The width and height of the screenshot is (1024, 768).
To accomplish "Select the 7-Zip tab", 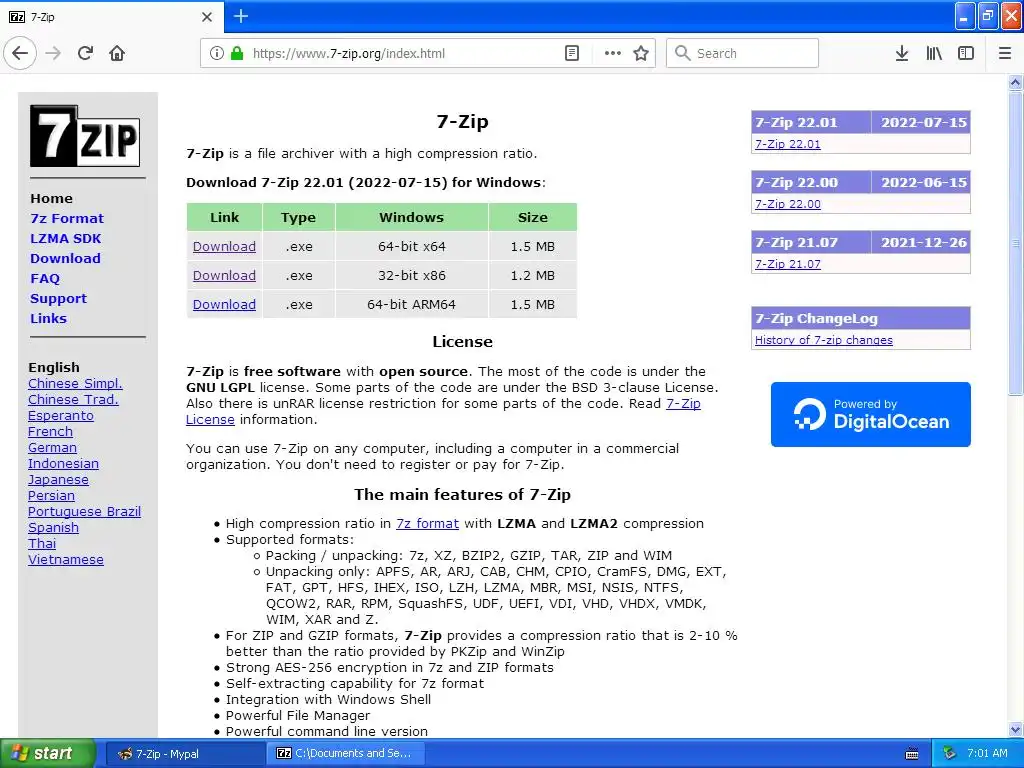I will (x=112, y=17).
